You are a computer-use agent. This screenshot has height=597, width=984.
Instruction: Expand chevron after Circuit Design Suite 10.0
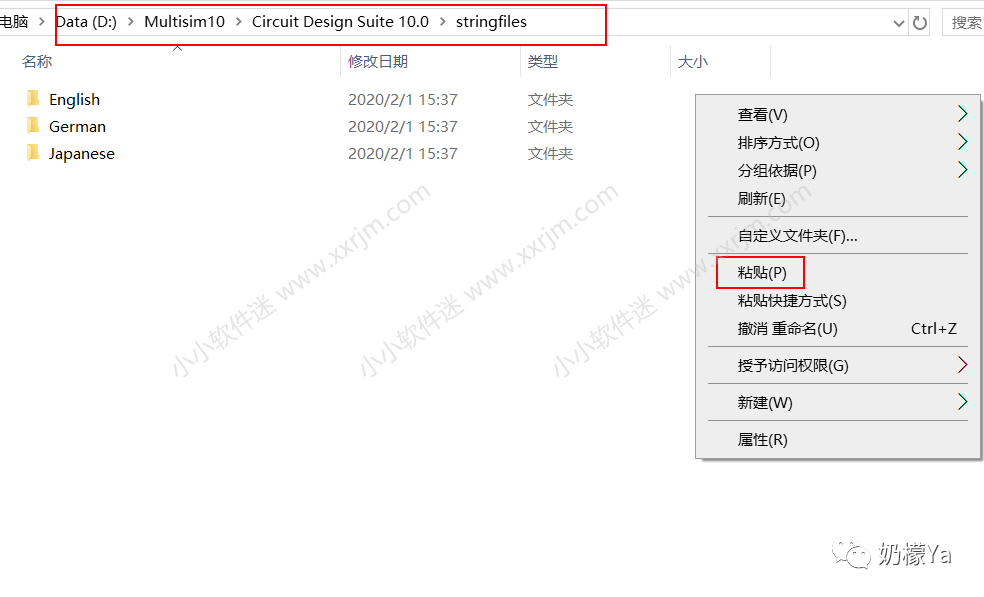[x=442, y=22]
